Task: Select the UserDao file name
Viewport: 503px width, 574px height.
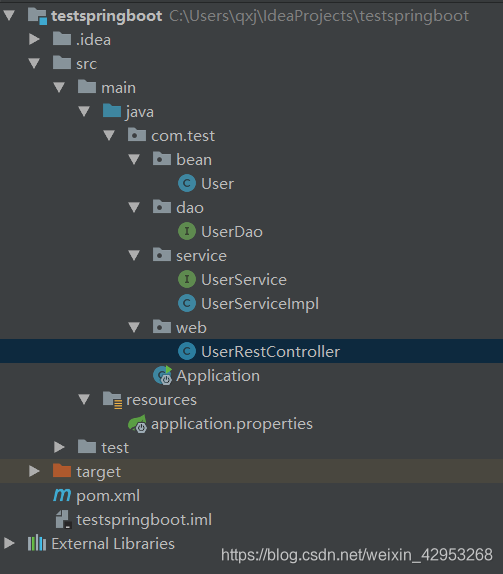Action: [232, 231]
